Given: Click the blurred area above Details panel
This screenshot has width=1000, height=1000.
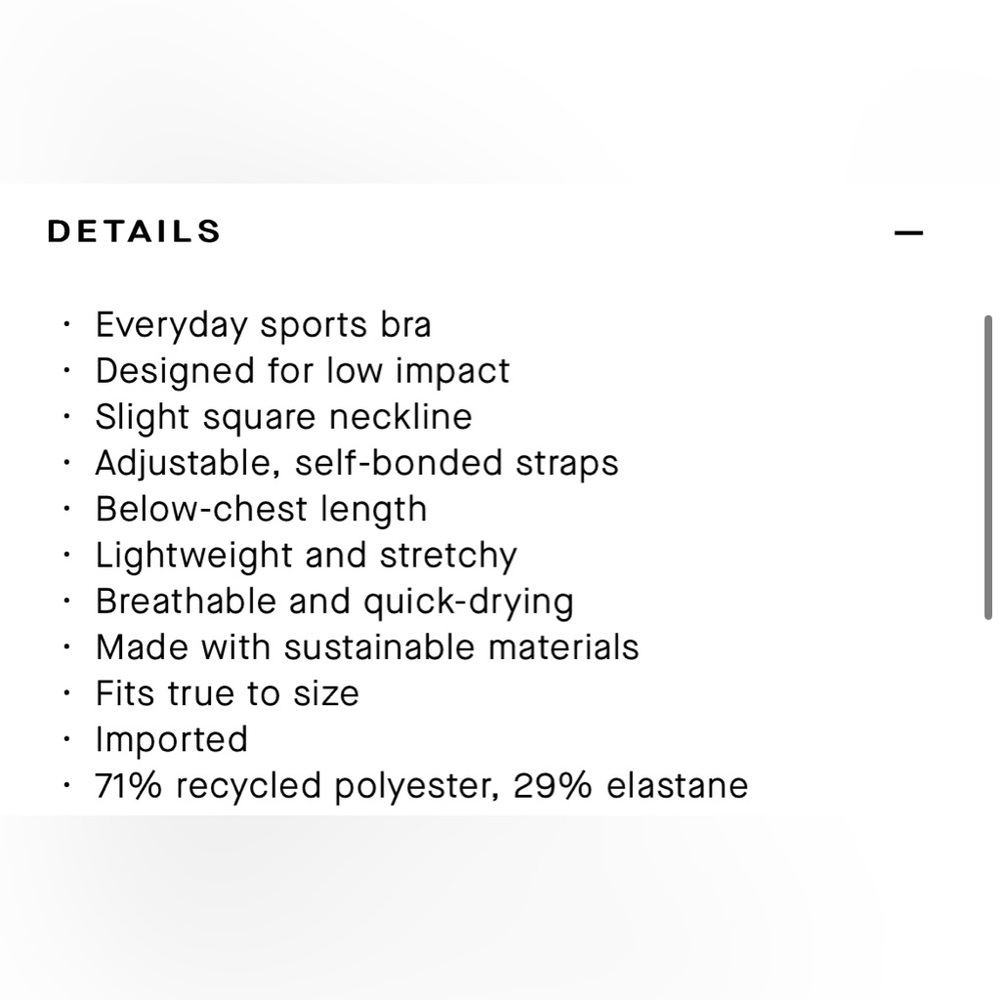Looking at the screenshot, I should pos(500,91).
